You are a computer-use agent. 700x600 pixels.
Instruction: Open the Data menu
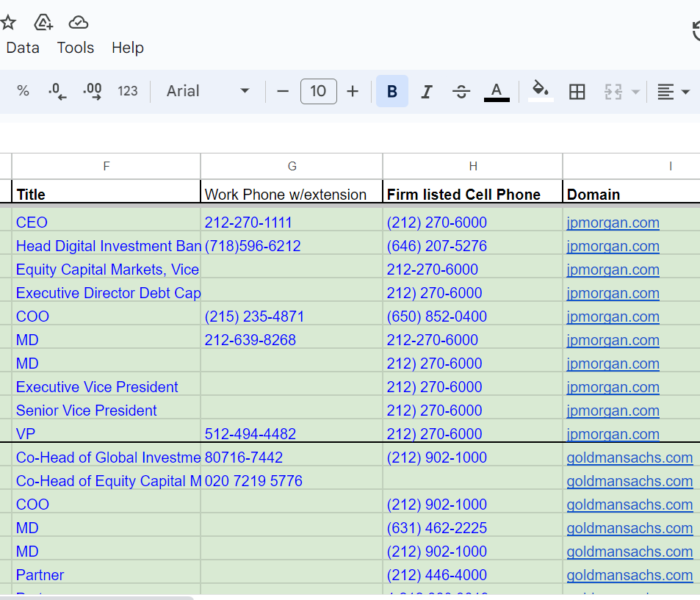[x=23, y=48]
